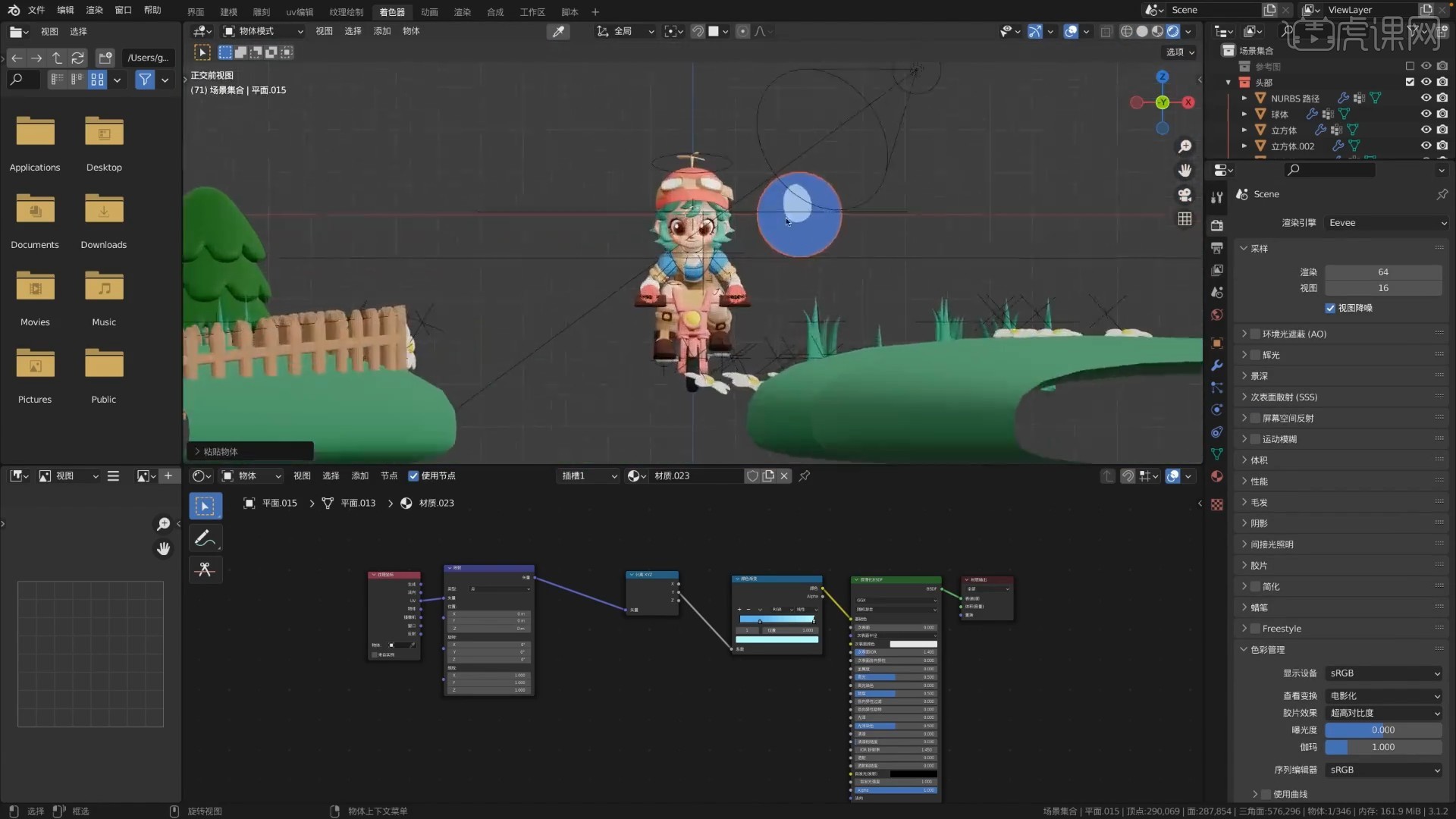1456x819 pixels.
Task: Click the pin icon next to material name
Action: [805, 475]
